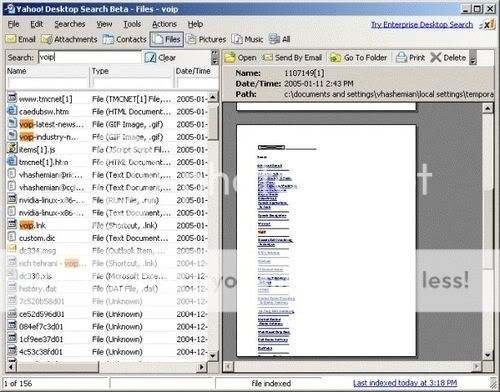Click Send By Email toolbar button
Viewport: 500px width, 392px height.
pyautogui.click(x=292, y=58)
